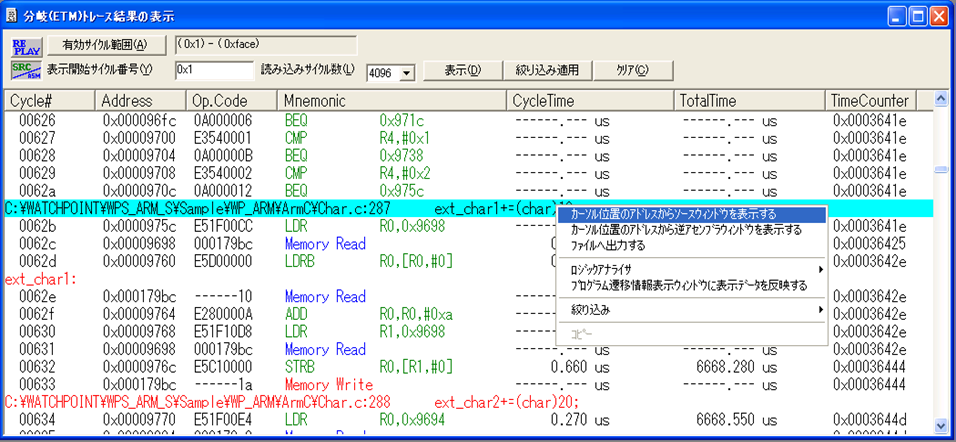Image resolution: width=956 pixels, height=442 pixels.
Task: Select カーソル位置のアドレスからソースウィンドウを表示する
Action: 690,214
